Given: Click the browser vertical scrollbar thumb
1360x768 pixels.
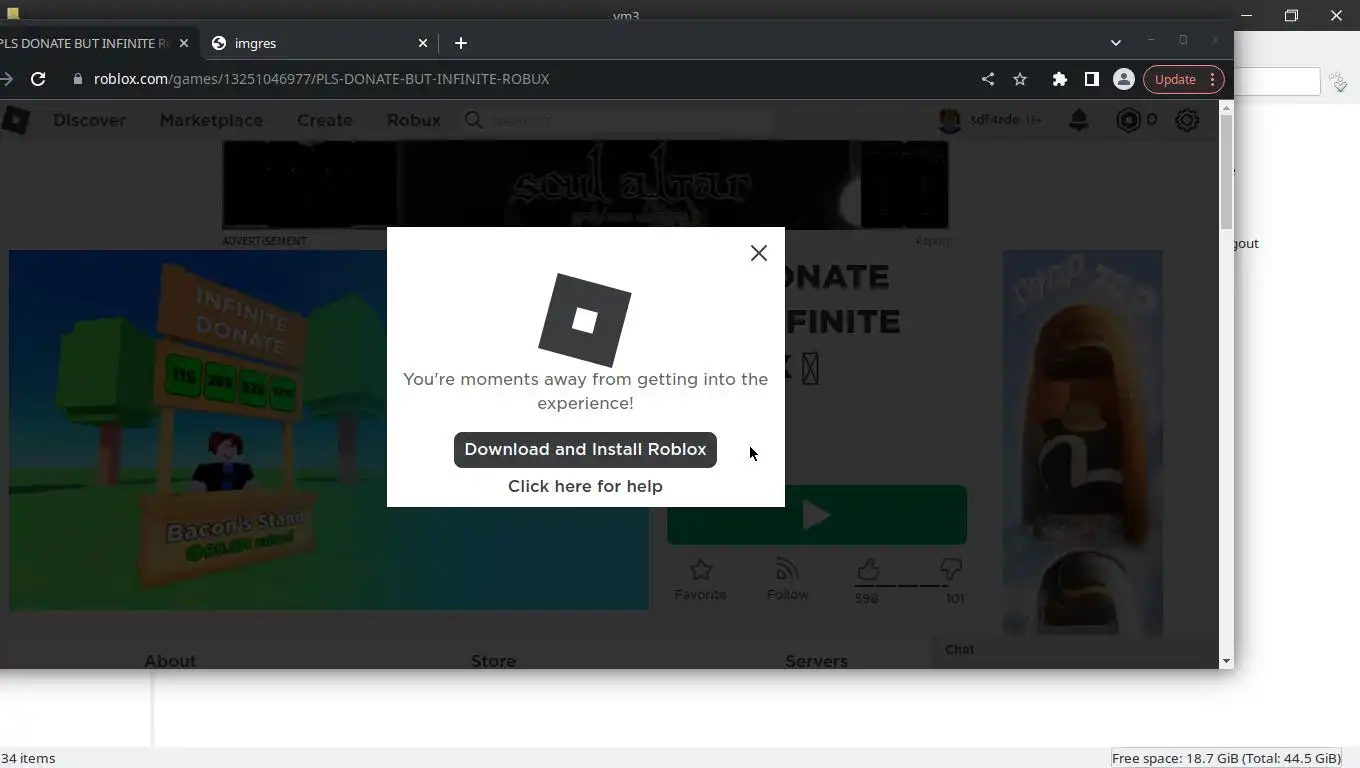Looking at the screenshot, I should (x=1226, y=173).
